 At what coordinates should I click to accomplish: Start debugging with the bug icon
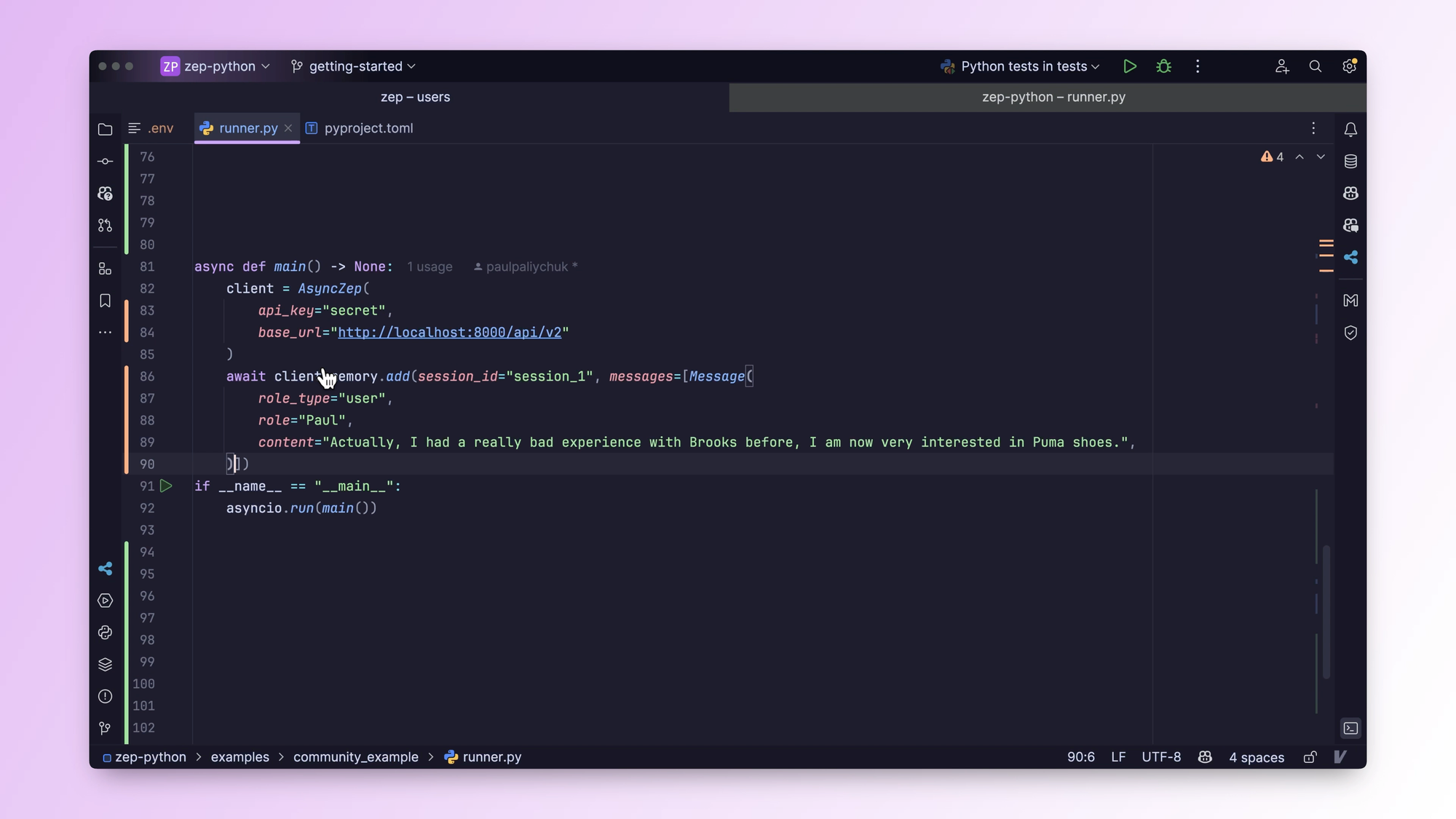[x=1163, y=66]
